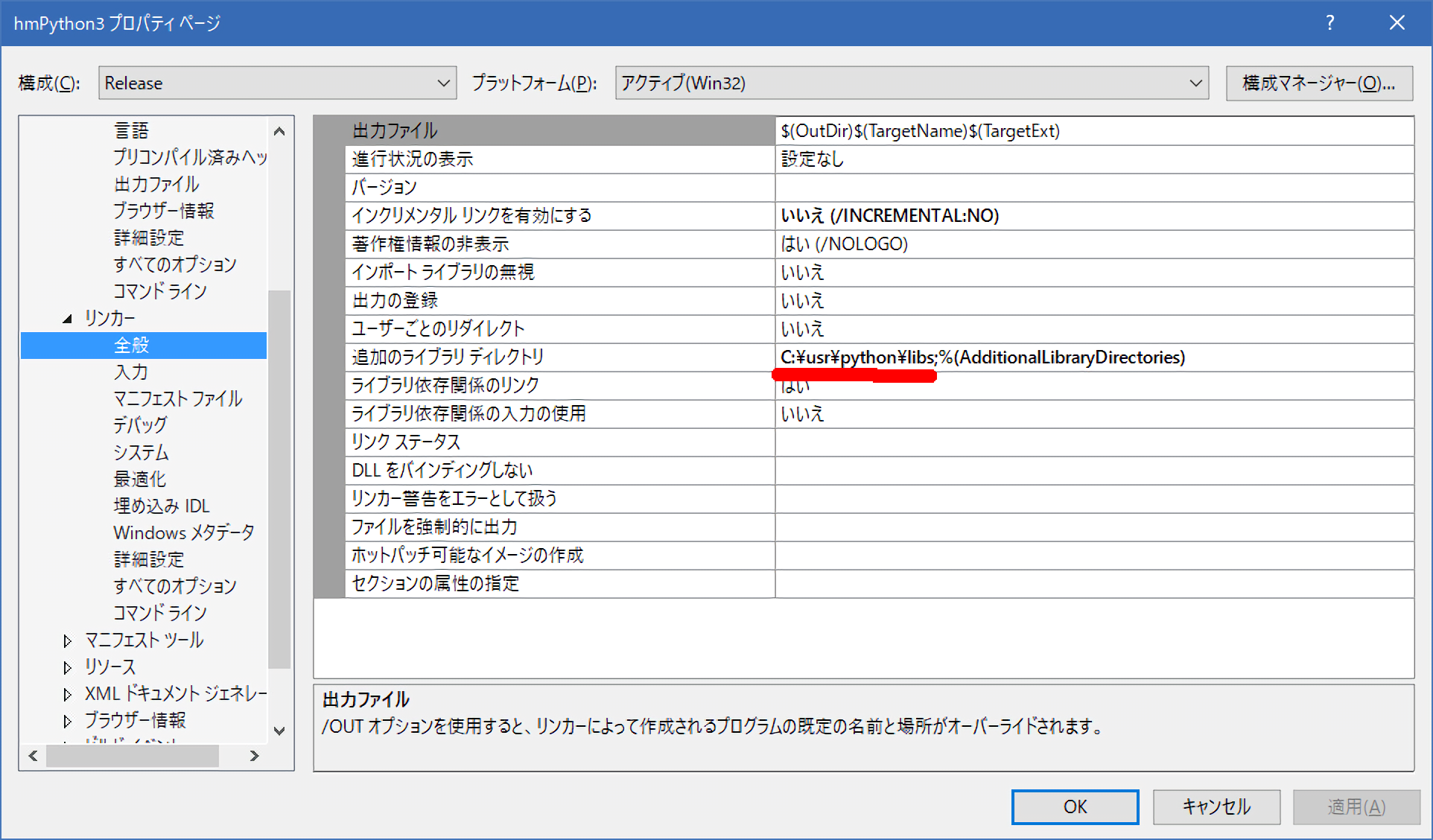This screenshot has height=840, width=1433.
Task: Click the キャンセル button
Action: (1216, 806)
